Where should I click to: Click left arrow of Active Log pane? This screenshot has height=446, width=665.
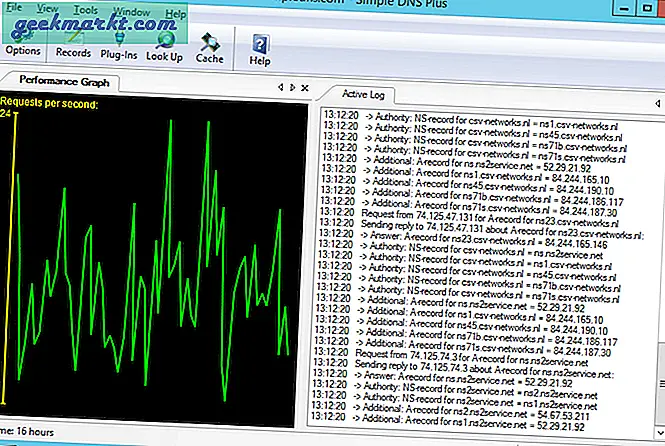[658, 103]
